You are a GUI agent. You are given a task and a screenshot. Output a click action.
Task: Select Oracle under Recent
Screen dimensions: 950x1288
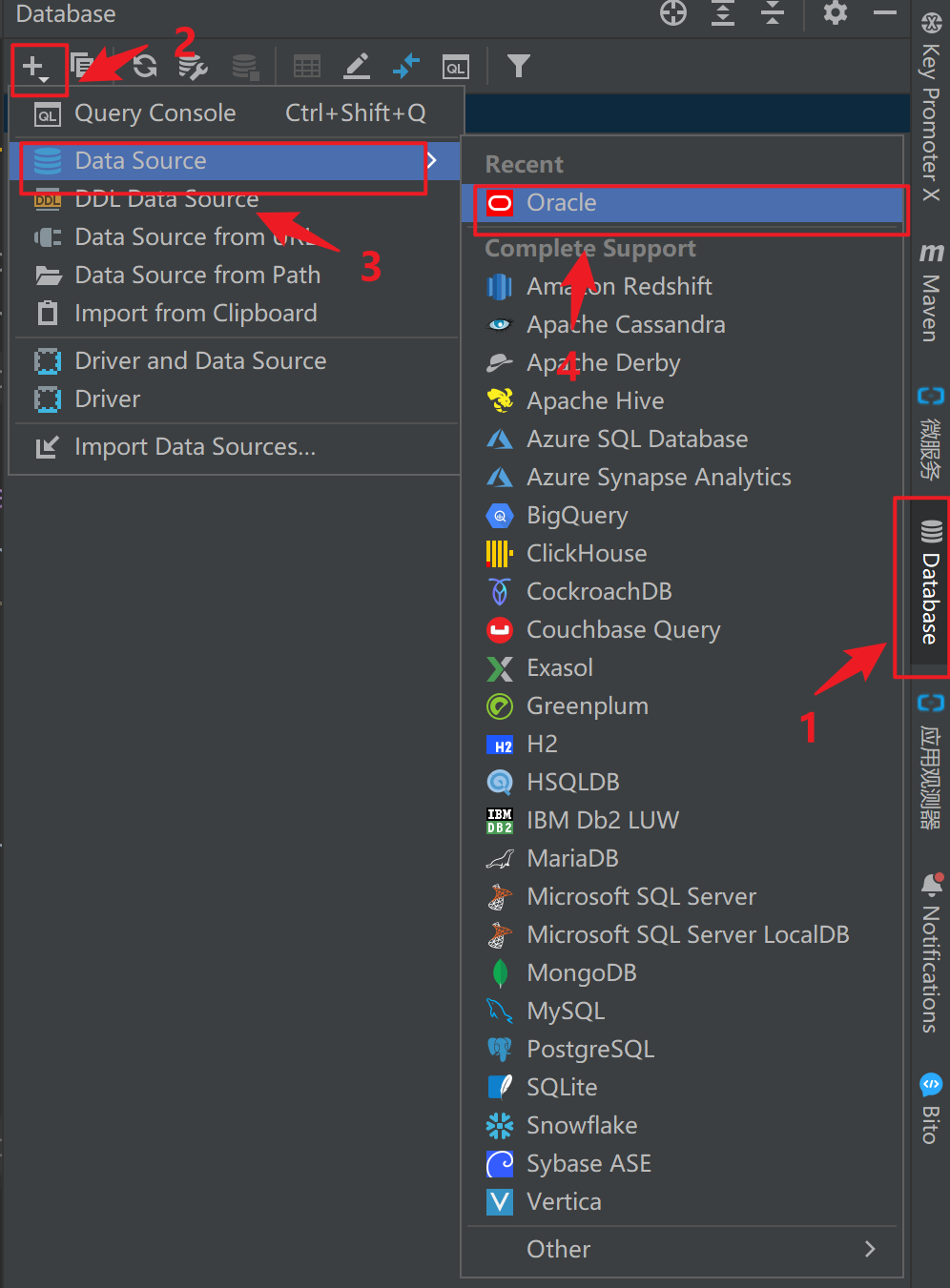[x=682, y=203]
